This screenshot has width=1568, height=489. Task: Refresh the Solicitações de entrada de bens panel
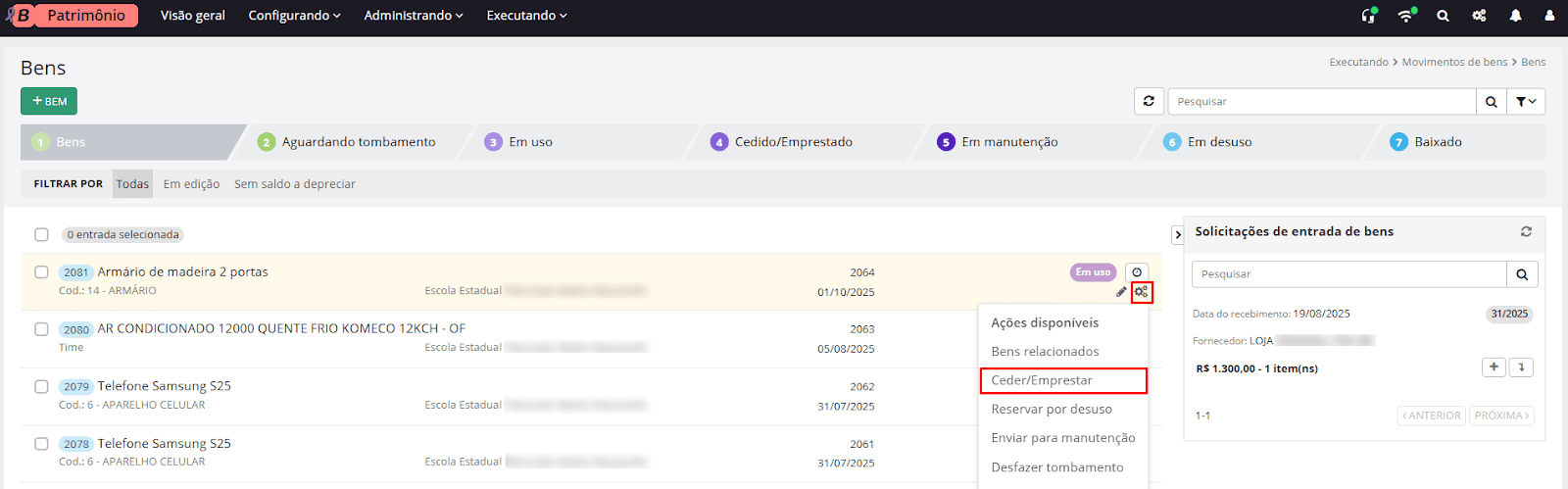[x=1526, y=231]
